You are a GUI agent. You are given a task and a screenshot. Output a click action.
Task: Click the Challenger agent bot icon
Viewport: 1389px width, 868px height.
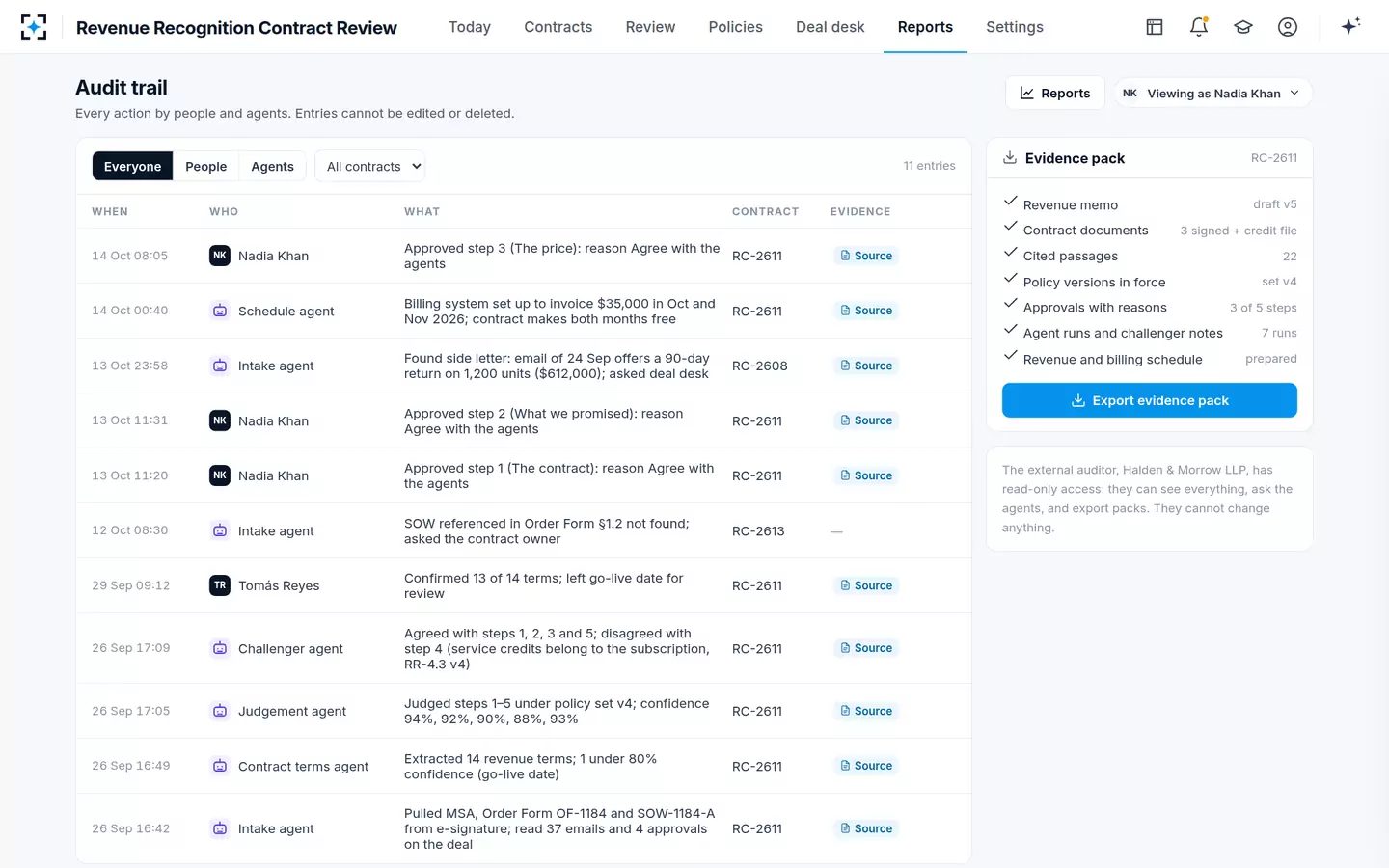[220, 648]
